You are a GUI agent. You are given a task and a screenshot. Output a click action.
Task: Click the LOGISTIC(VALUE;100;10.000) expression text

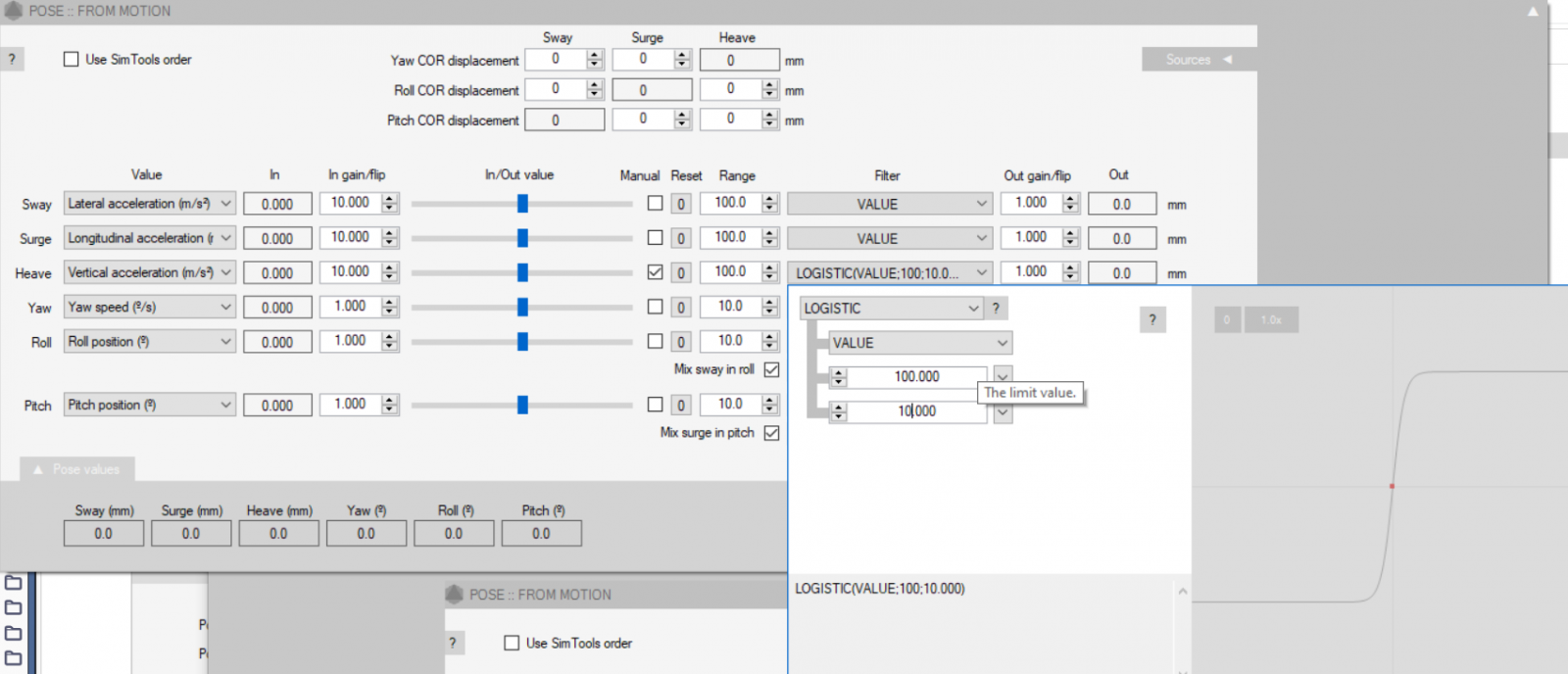(880, 589)
